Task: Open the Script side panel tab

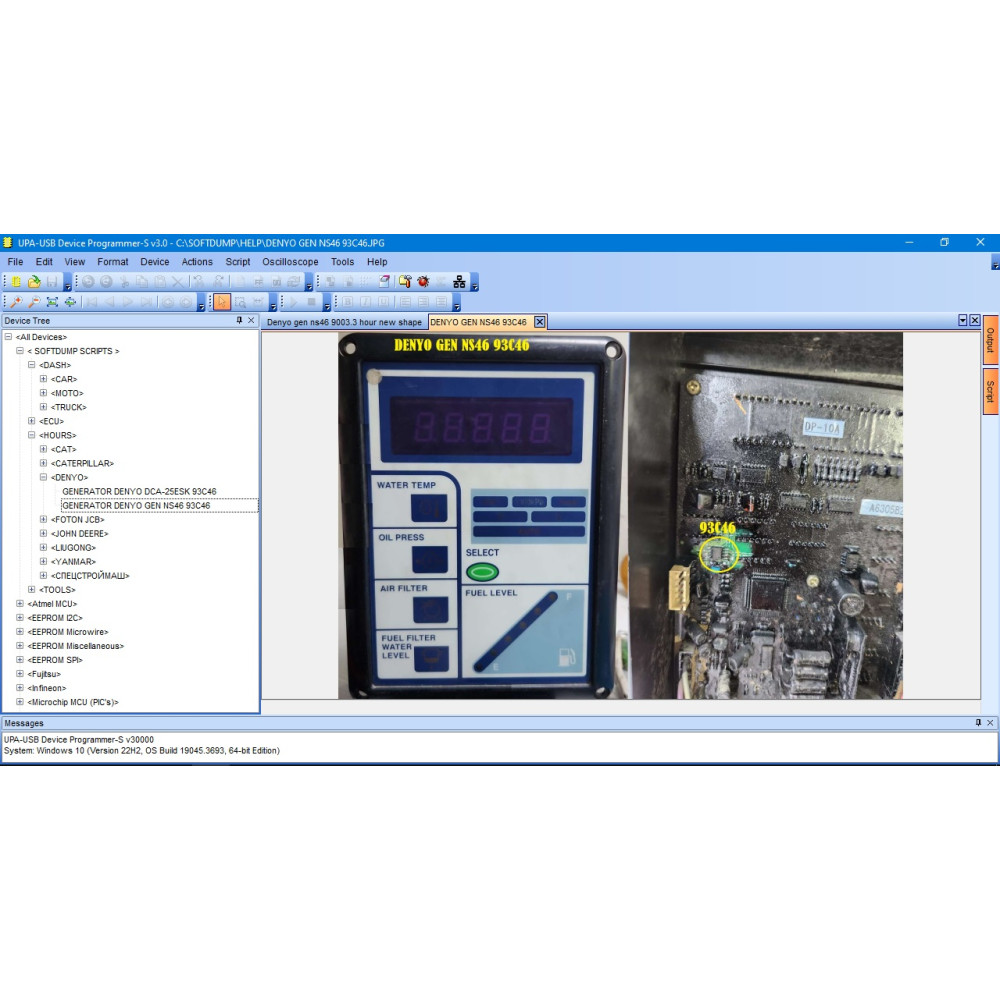Action: coord(990,392)
